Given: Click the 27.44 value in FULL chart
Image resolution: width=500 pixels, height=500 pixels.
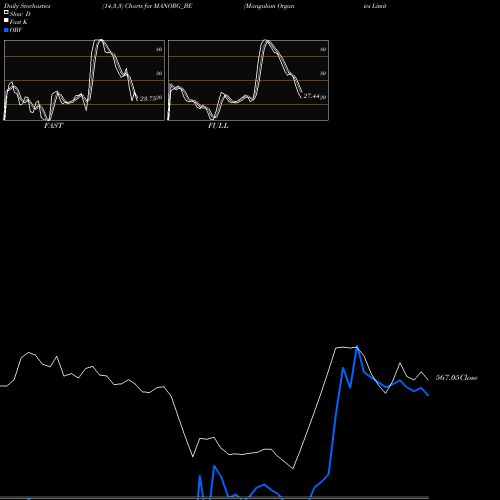Looking at the screenshot, I should [312, 96].
